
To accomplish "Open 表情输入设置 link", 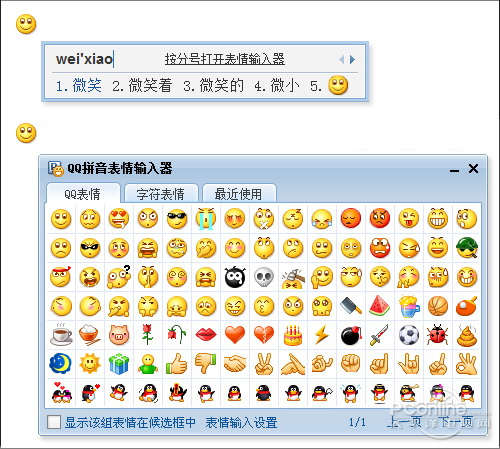I will point(241,422).
